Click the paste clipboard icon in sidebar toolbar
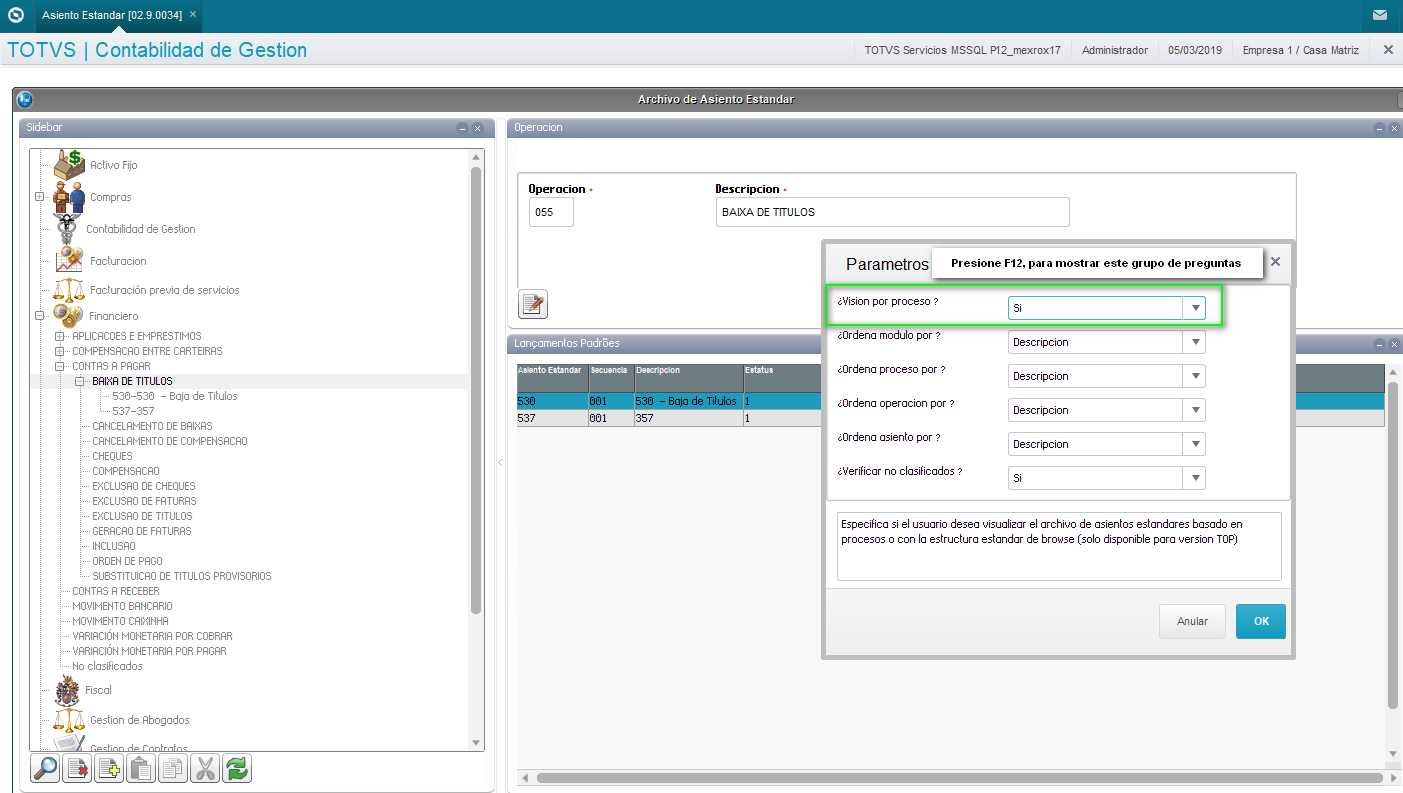This screenshot has height=793, width=1403. [x=141, y=768]
